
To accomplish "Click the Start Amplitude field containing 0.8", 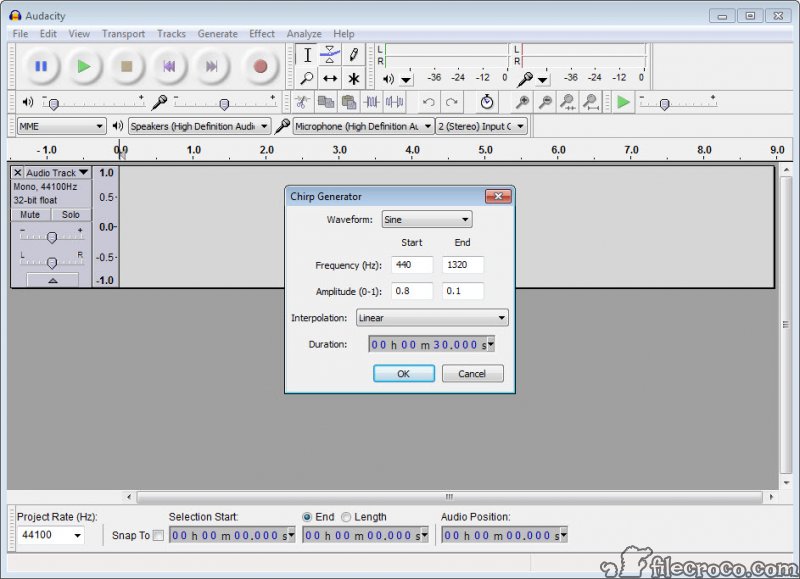I will 412,291.
